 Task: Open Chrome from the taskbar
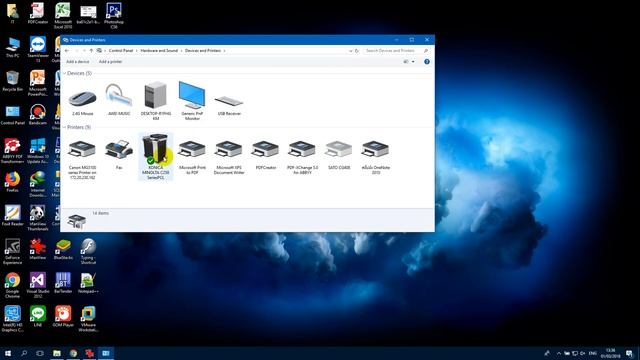point(73,353)
